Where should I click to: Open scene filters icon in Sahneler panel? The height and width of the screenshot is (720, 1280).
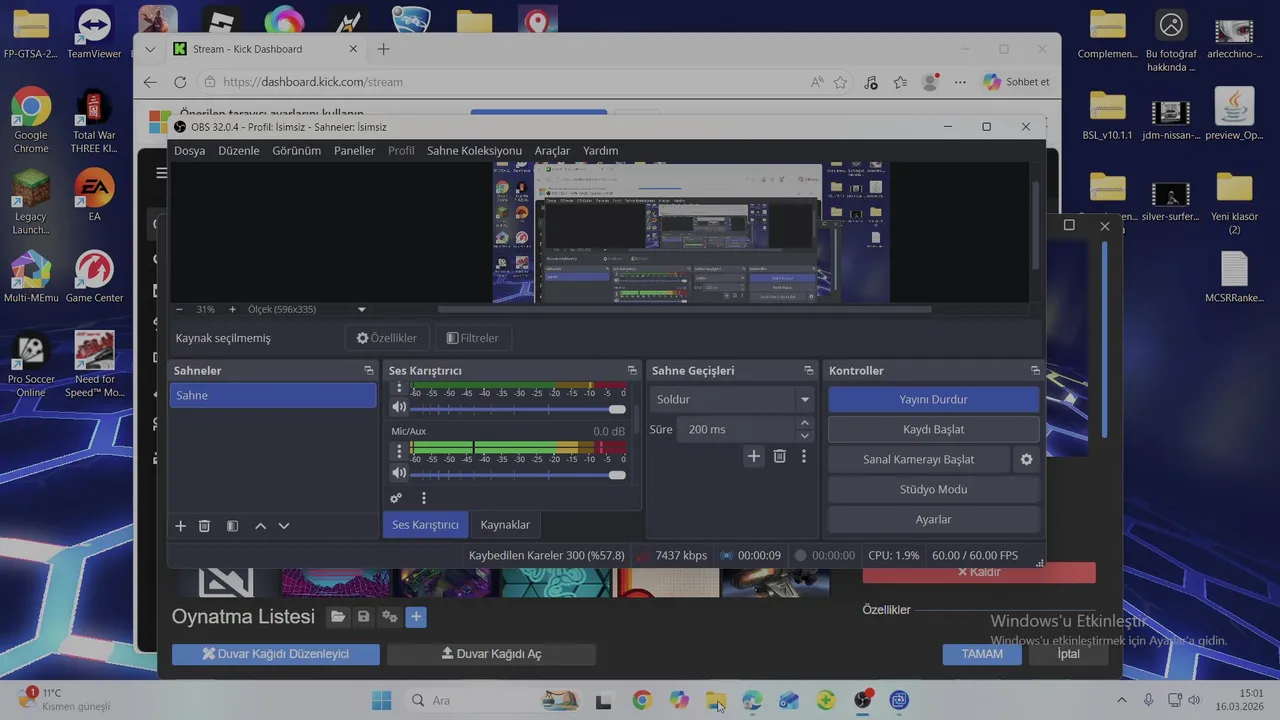point(232,526)
